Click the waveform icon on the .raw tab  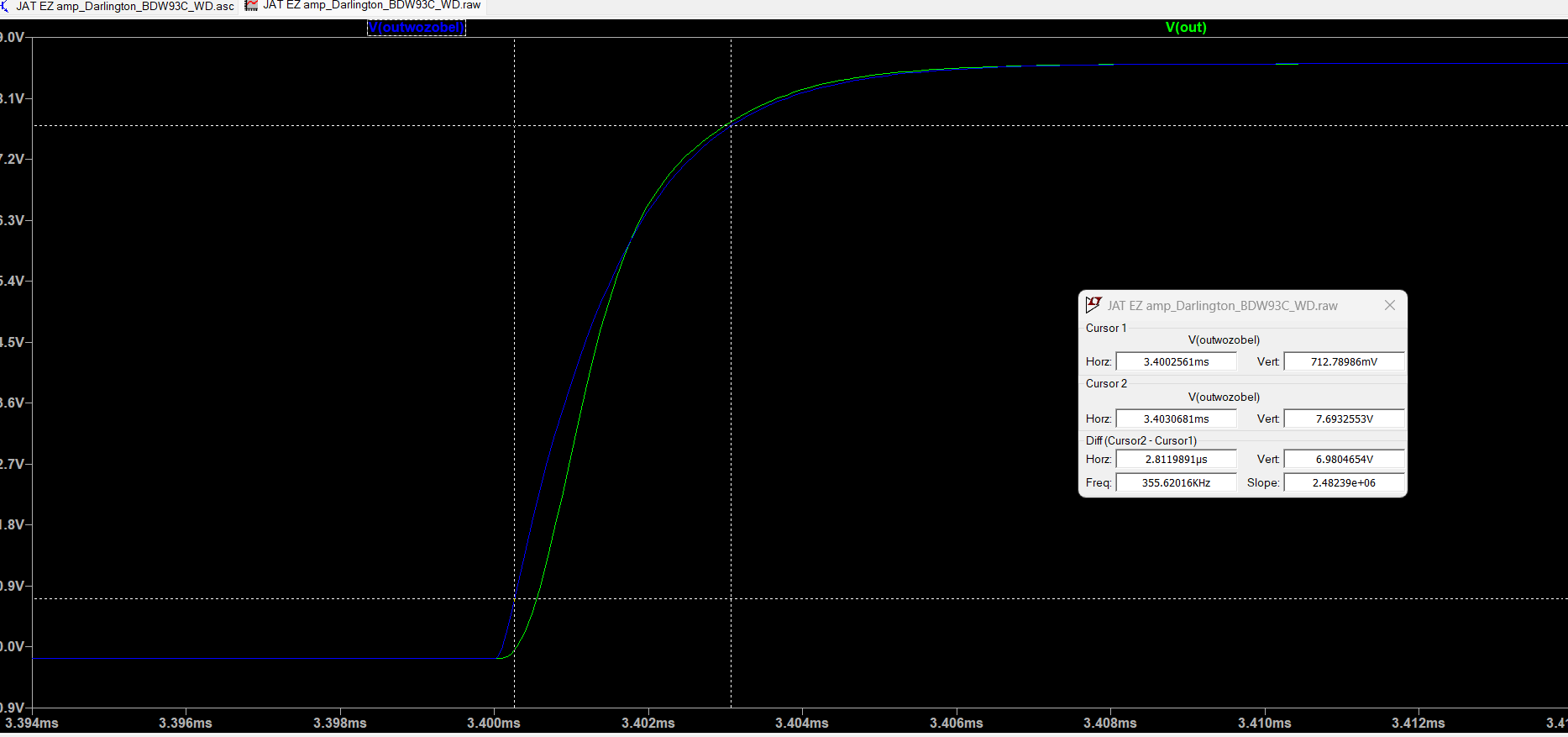[x=251, y=6]
